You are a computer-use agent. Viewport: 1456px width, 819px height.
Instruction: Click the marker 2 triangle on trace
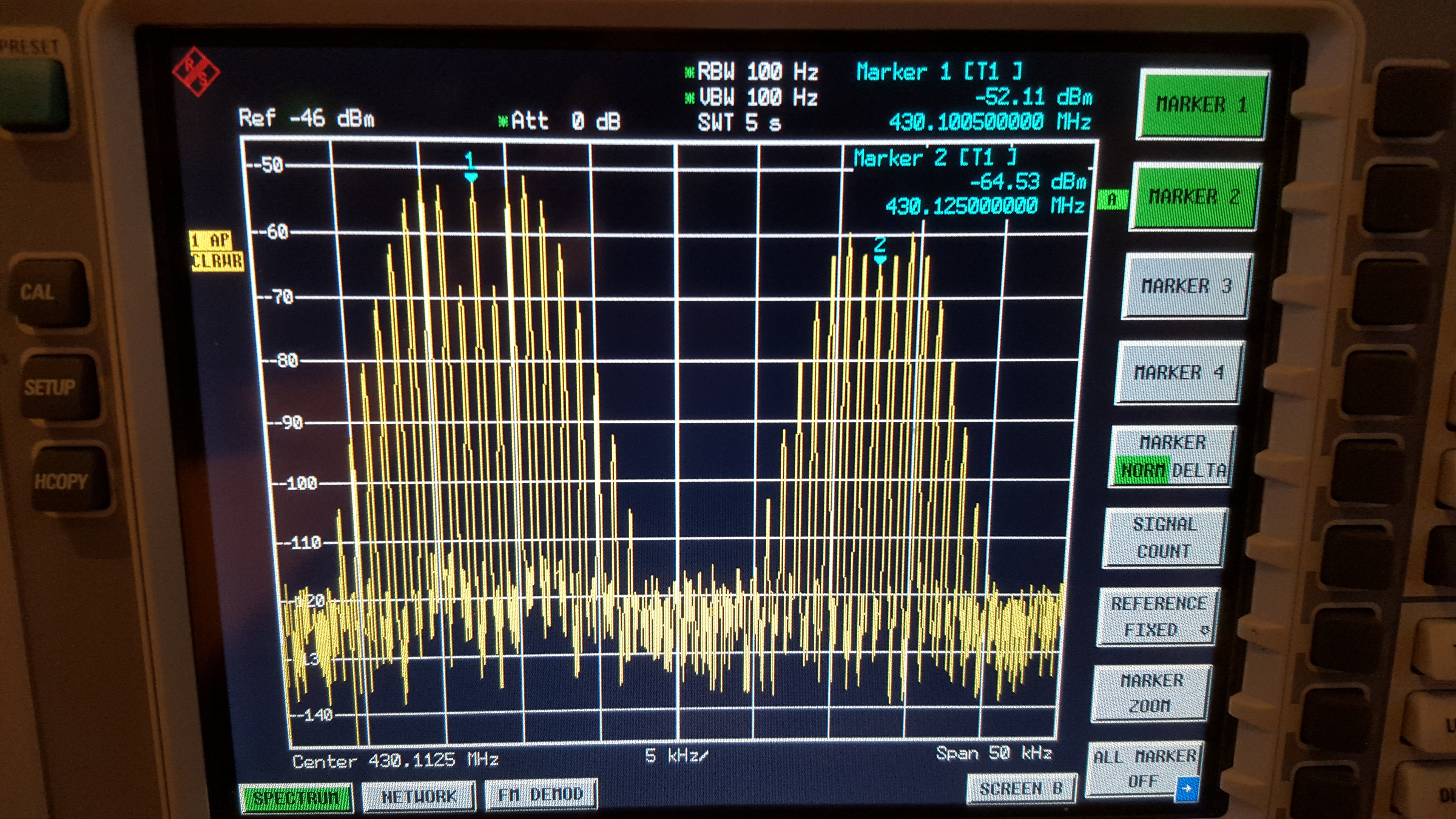point(880,260)
